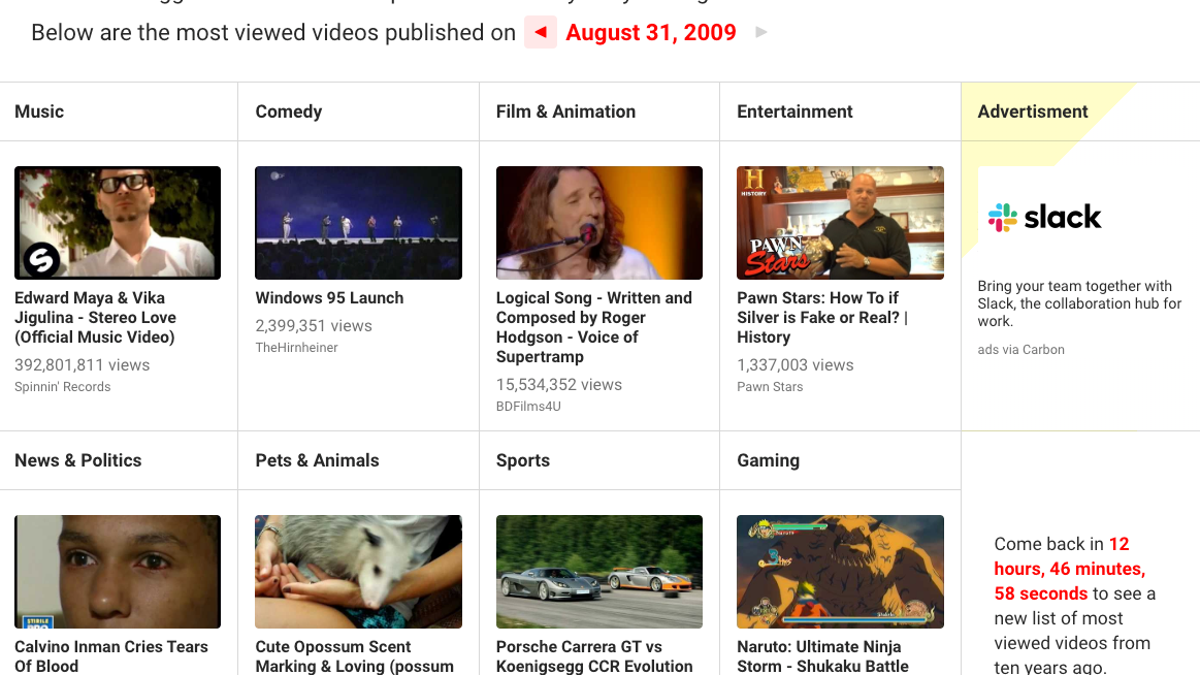Open Windows 95 Launch video thumbnail
This screenshot has width=1200, height=675.
(358, 222)
